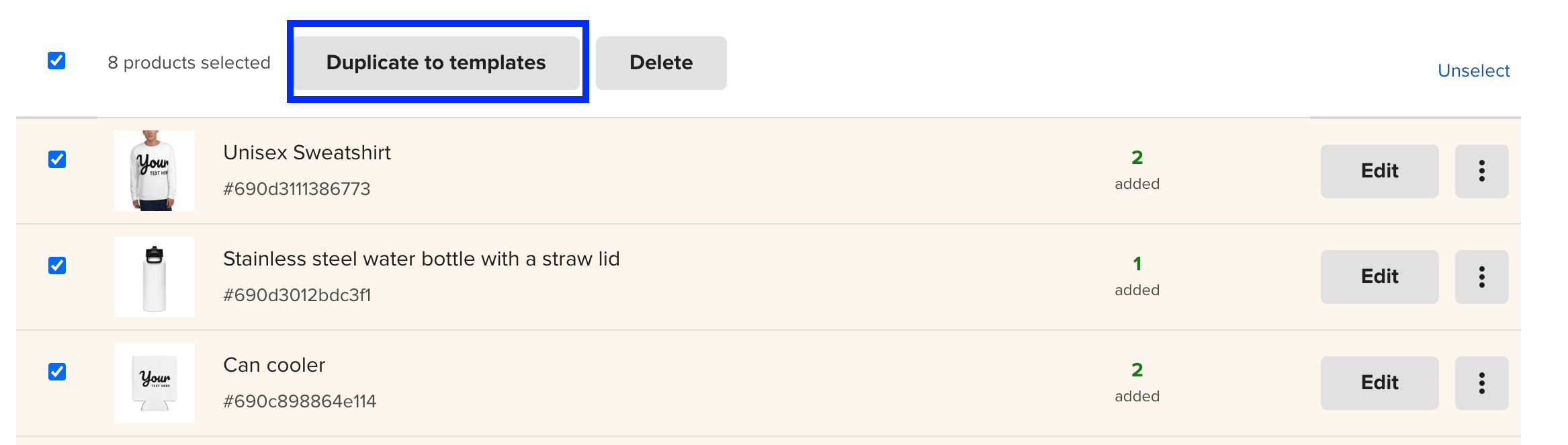Open the Unisex Sweatshirt thumbnail image
The image size is (1568, 445).
pyautogui.click(x=155, y=171)
